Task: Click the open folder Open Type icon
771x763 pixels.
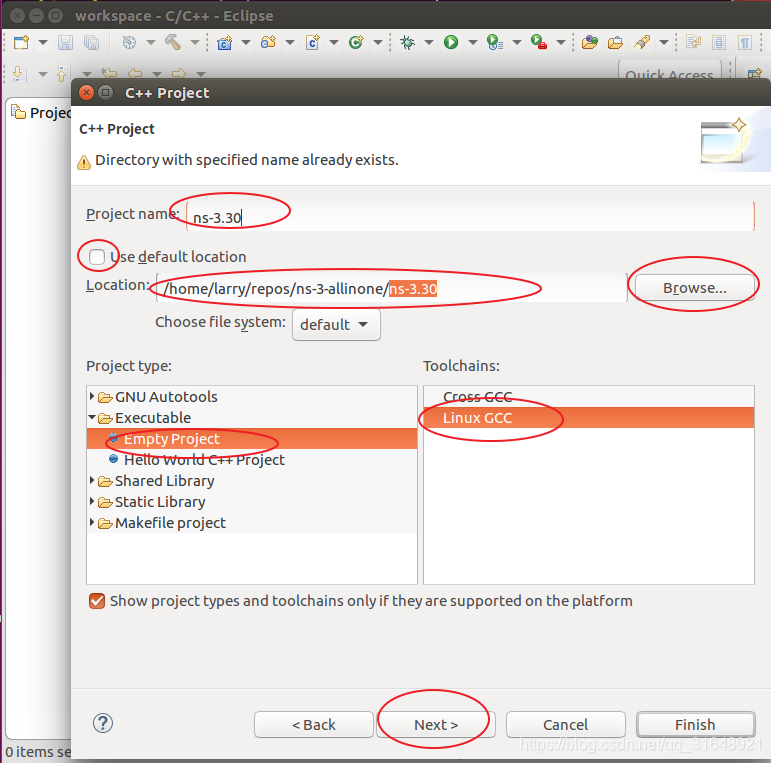Action: (615, 43)
